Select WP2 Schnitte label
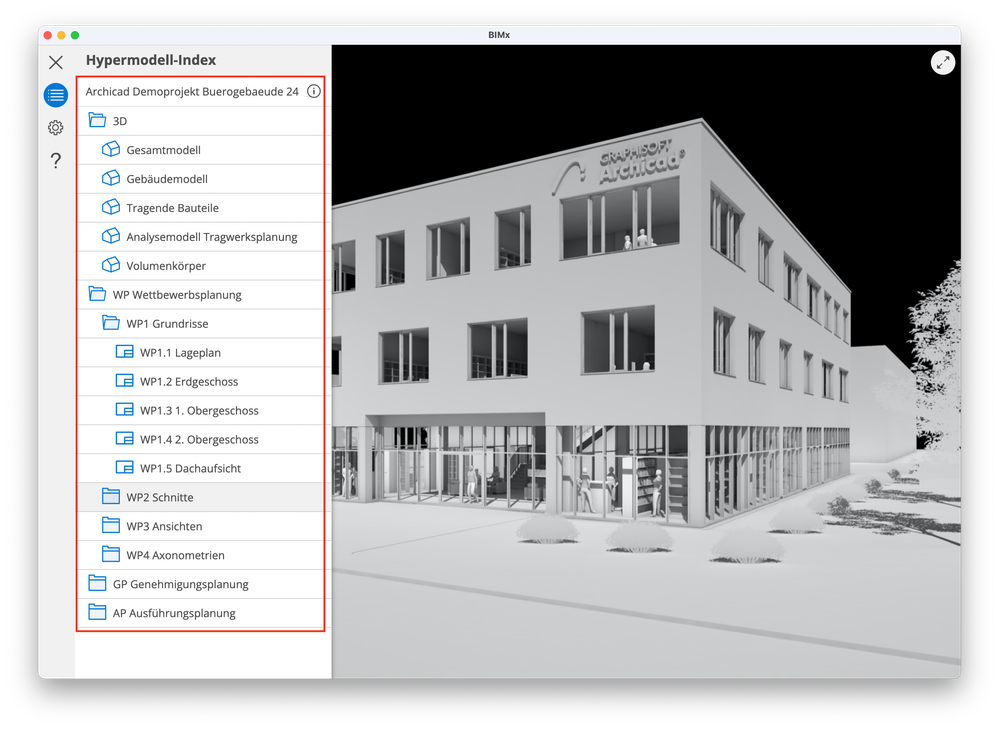This screenshot has height=729, width=999. click(x=160, y=498)
